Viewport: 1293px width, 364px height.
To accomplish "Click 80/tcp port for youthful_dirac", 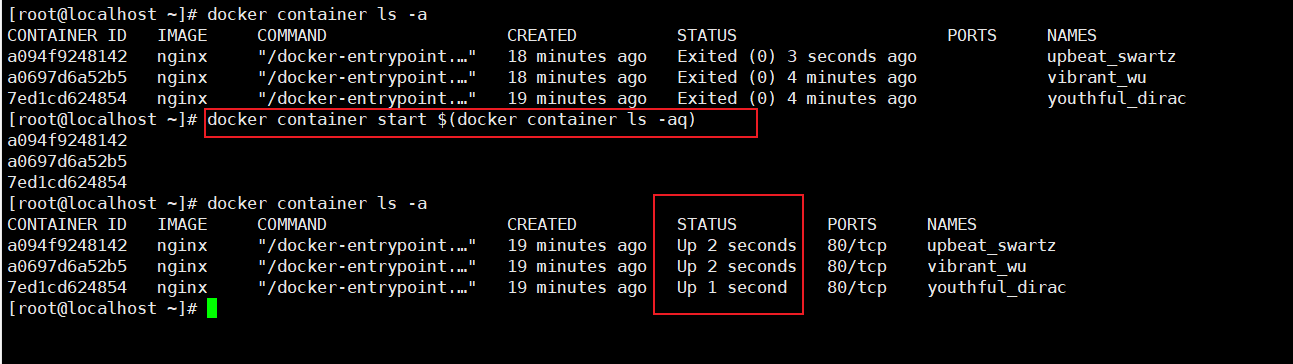I will point(857,288).
